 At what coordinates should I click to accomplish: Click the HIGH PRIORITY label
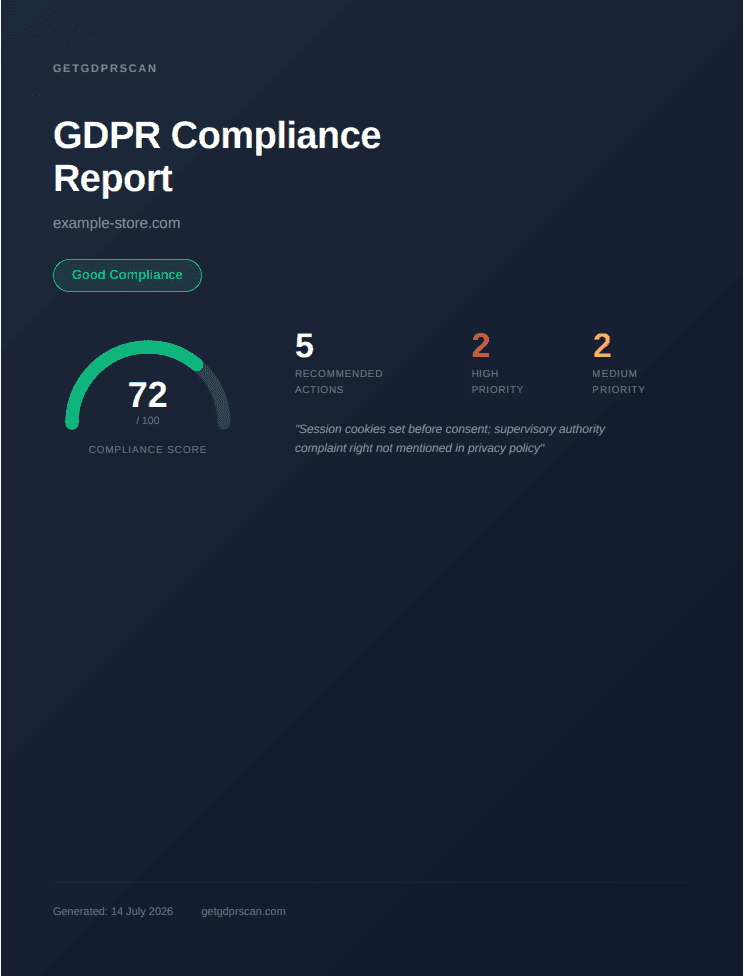point(497,382)
